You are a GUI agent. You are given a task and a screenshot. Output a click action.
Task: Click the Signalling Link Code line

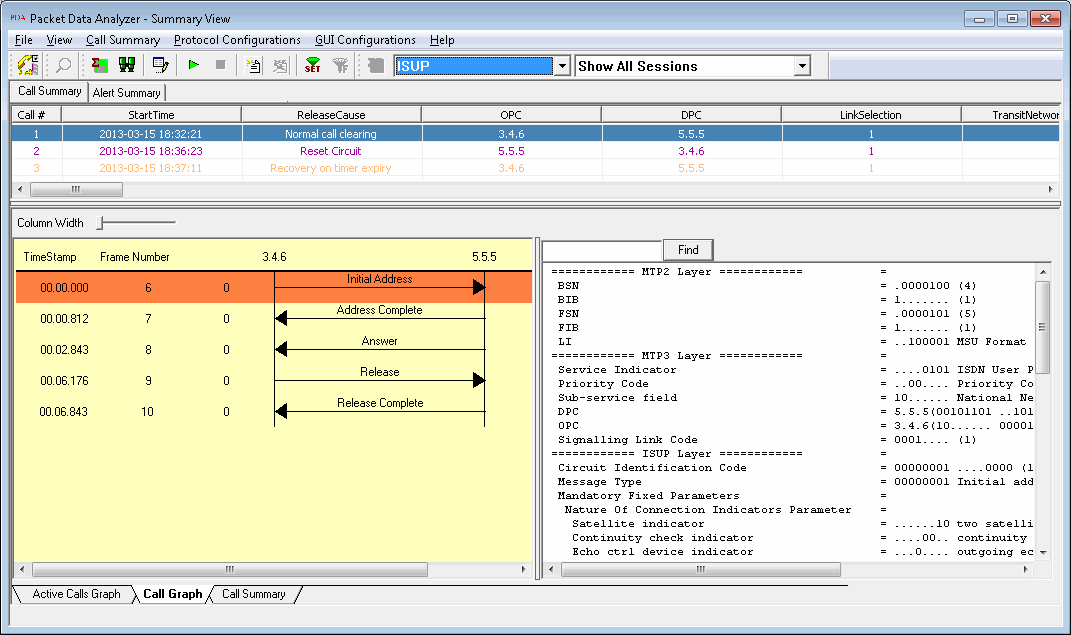628,440
